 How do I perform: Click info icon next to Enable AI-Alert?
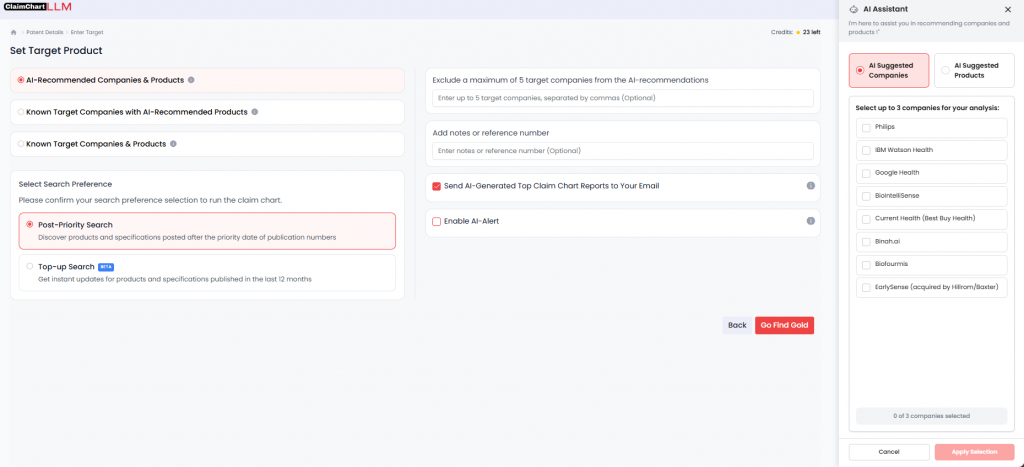[x=810, y=221]
